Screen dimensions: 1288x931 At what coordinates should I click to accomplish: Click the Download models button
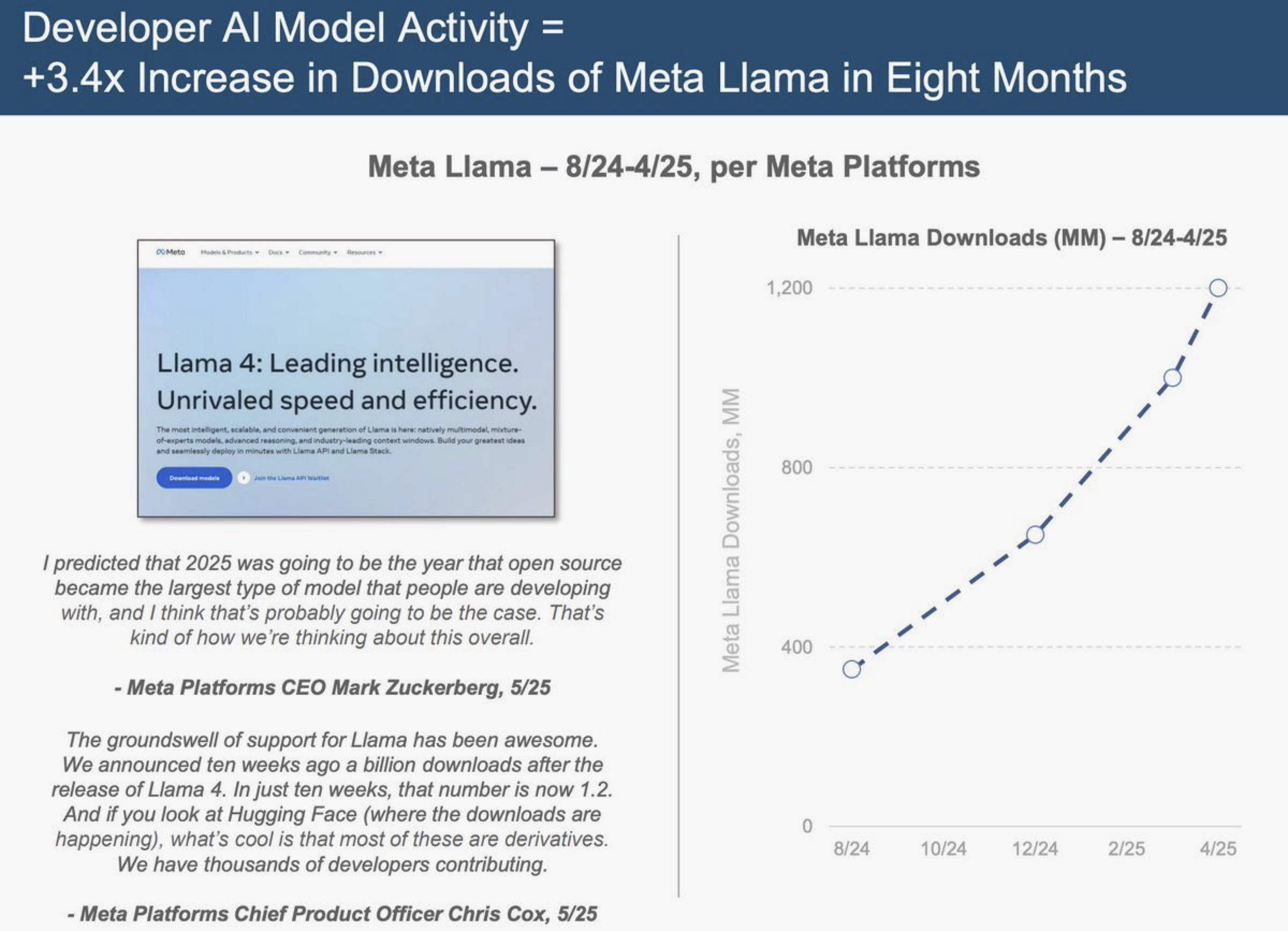pos(194,478)
